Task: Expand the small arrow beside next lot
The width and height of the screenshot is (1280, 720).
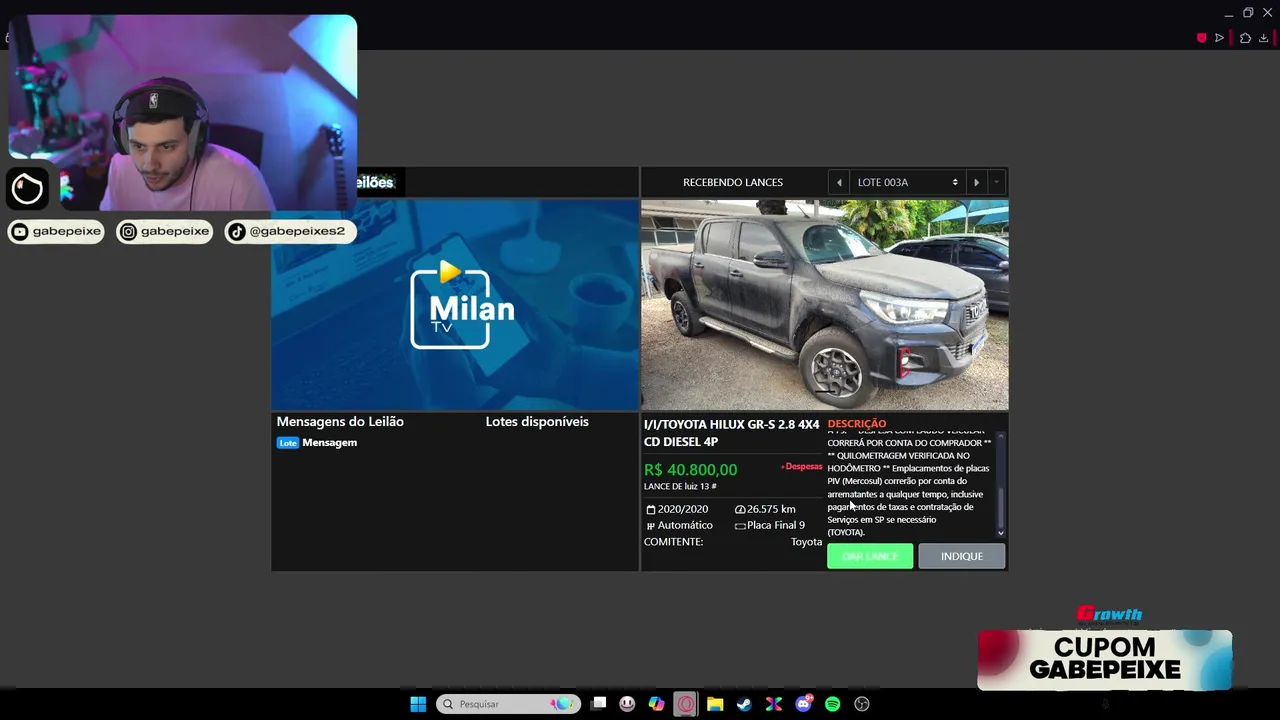Action: click(x=996, y=182)
